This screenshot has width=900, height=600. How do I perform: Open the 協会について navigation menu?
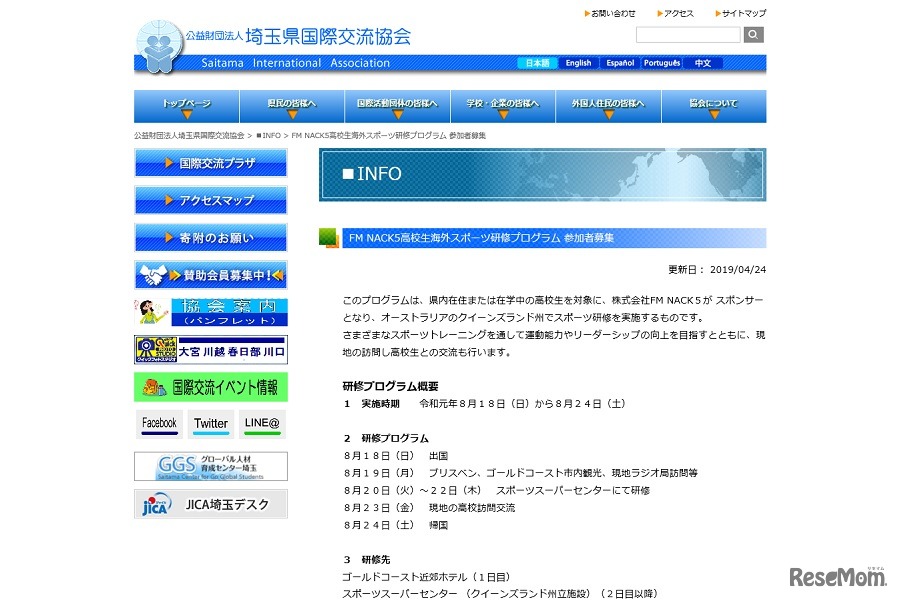click(x=715, y=105)
